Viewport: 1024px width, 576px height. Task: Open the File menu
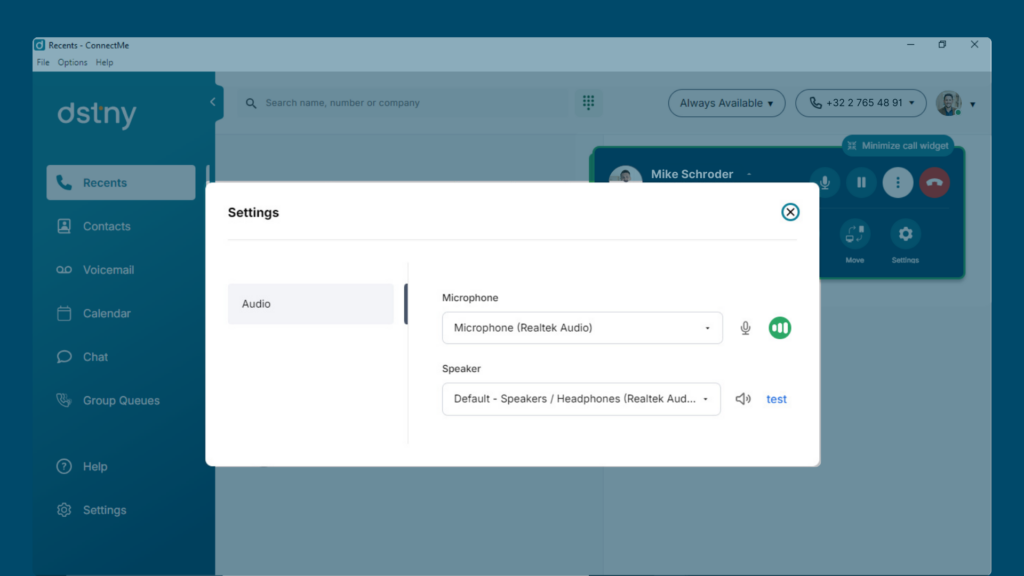43,63
